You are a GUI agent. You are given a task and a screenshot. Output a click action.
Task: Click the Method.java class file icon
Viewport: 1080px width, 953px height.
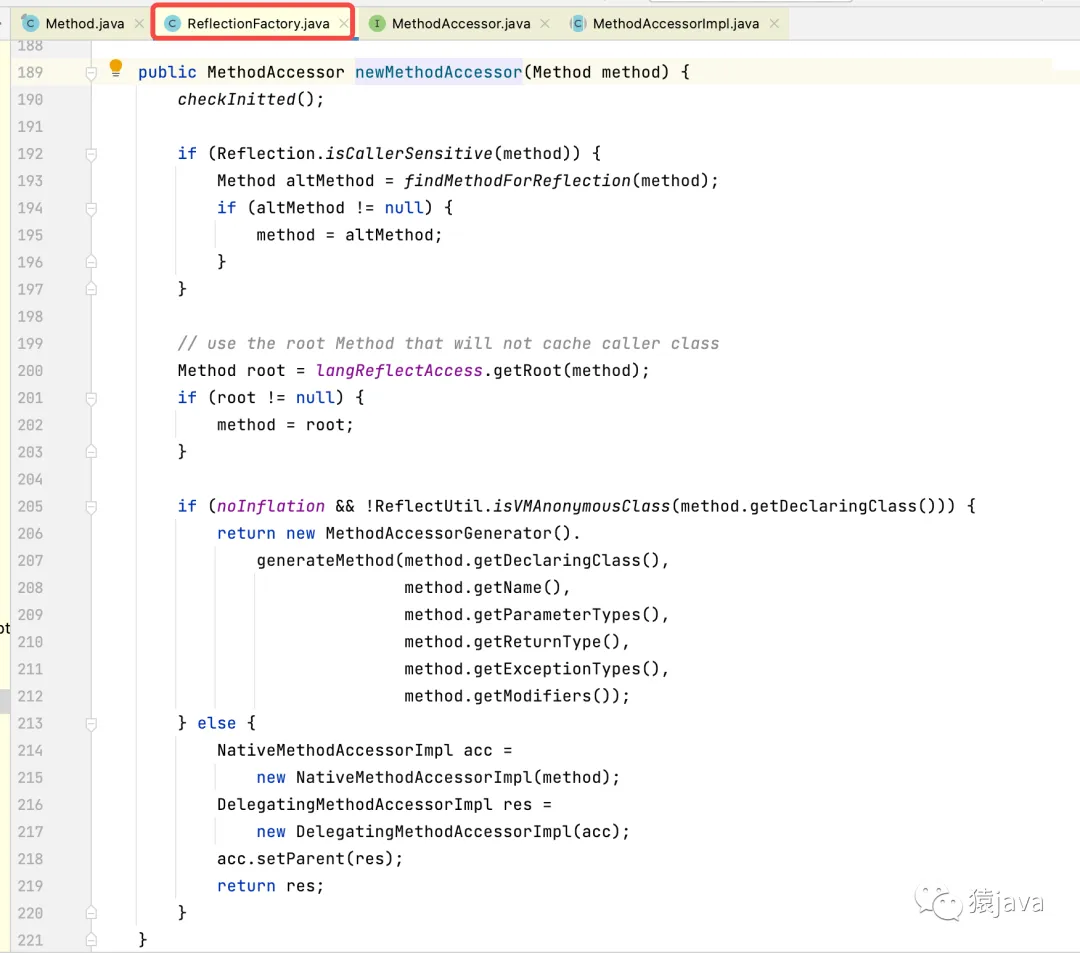click(x=30, y=23)
